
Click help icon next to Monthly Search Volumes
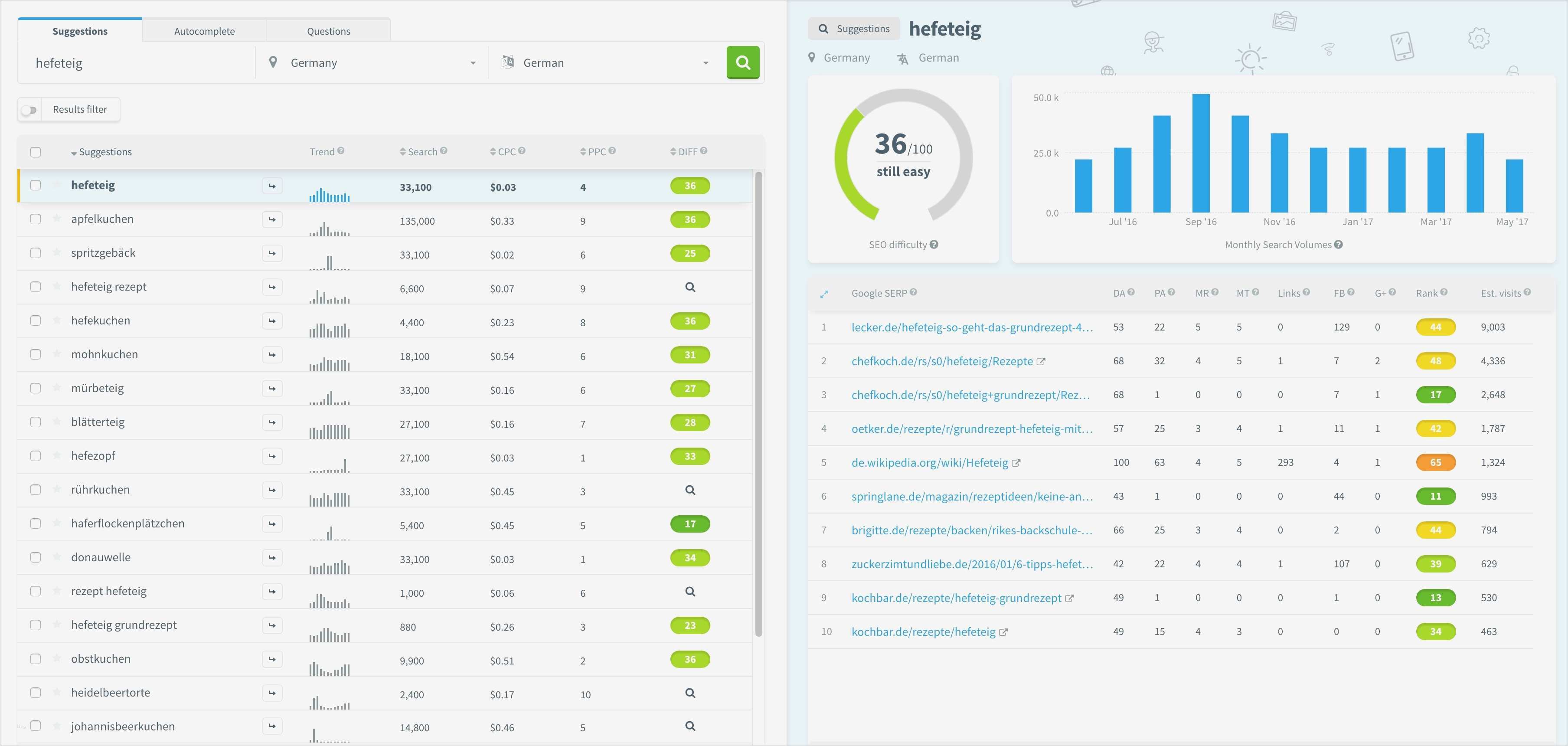pyautogui.click(x=1339, y=244)
